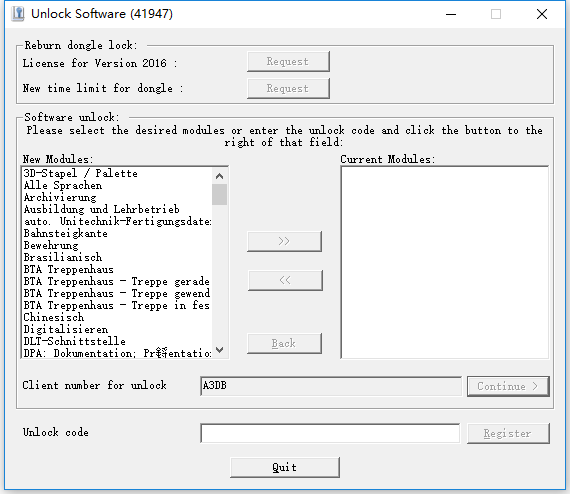
Task: Click the Client number for unlock field
Action: (331, 386)
